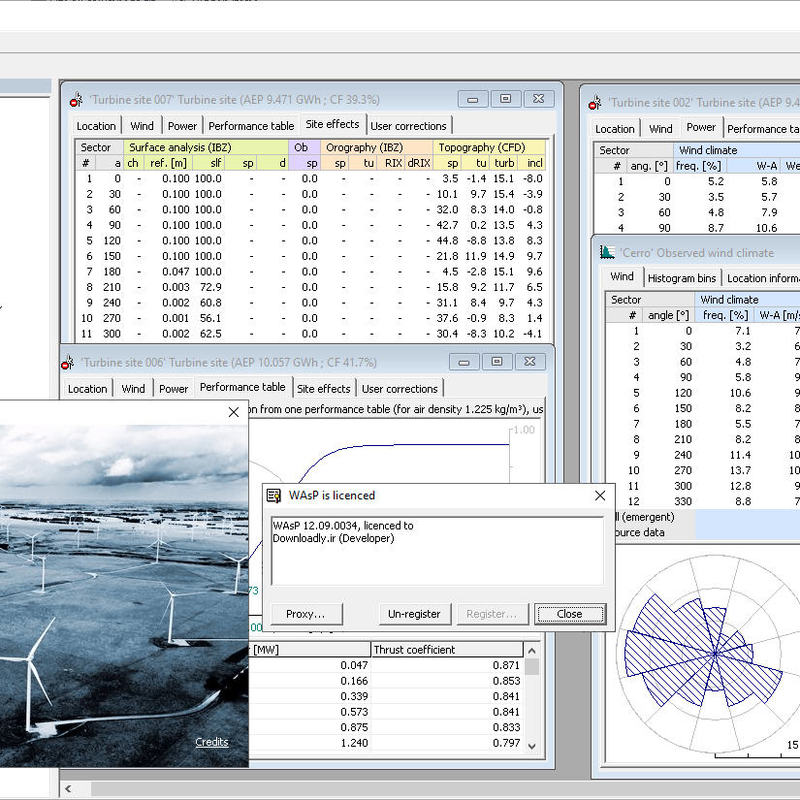Close the Turbine site 006 window

pos(530,362)
